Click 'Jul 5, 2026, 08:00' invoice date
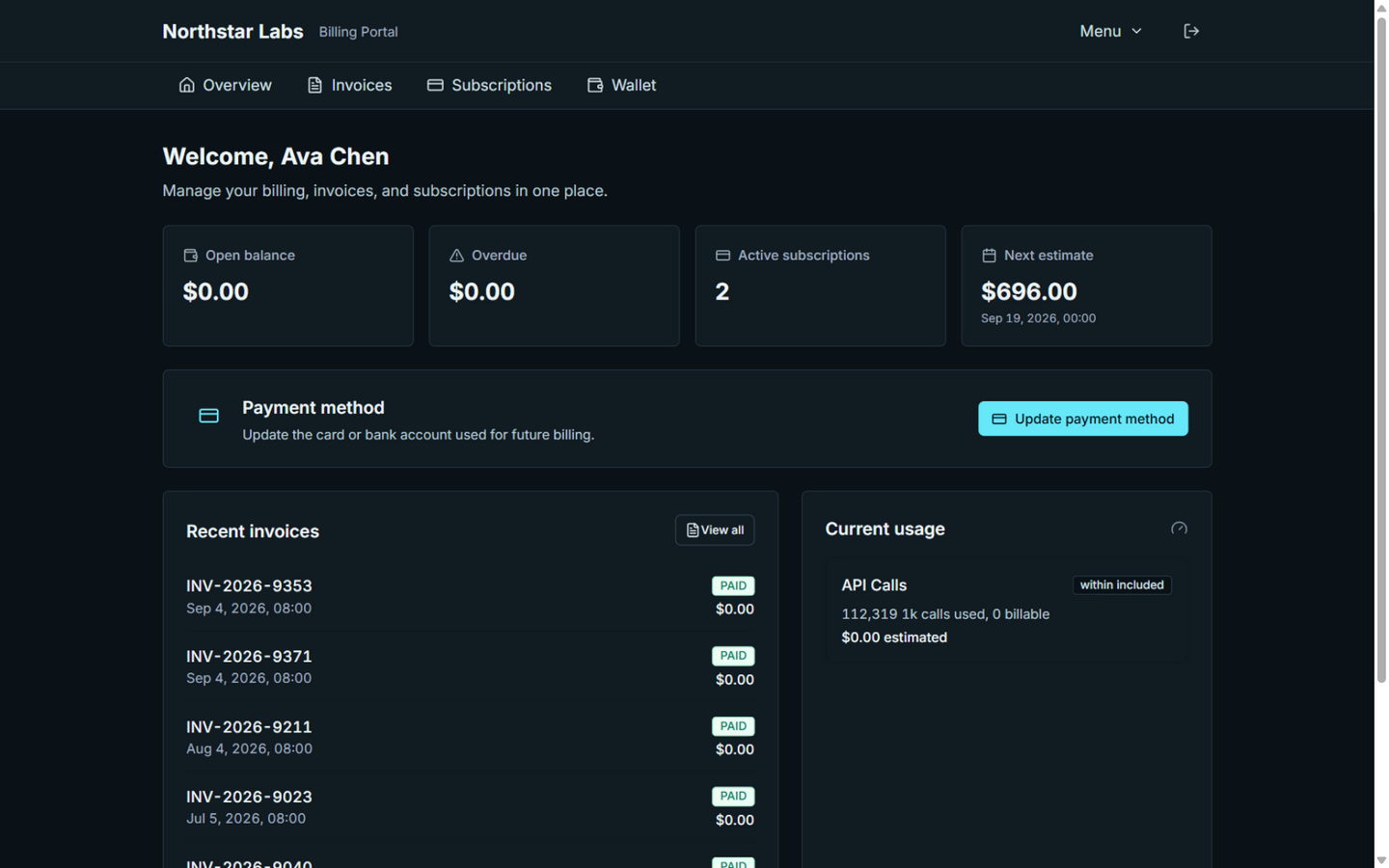Screen dimensions: 1389x868 coord(246,819)
